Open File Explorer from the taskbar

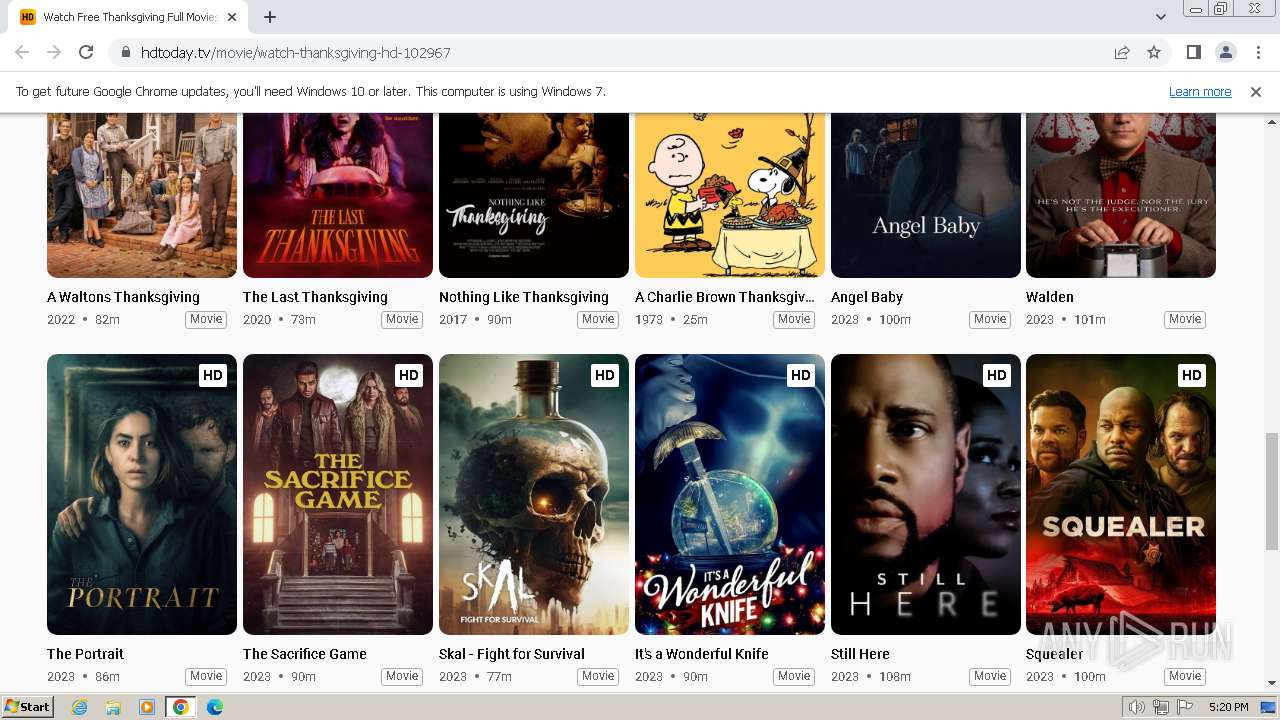(x=113, y=707)
